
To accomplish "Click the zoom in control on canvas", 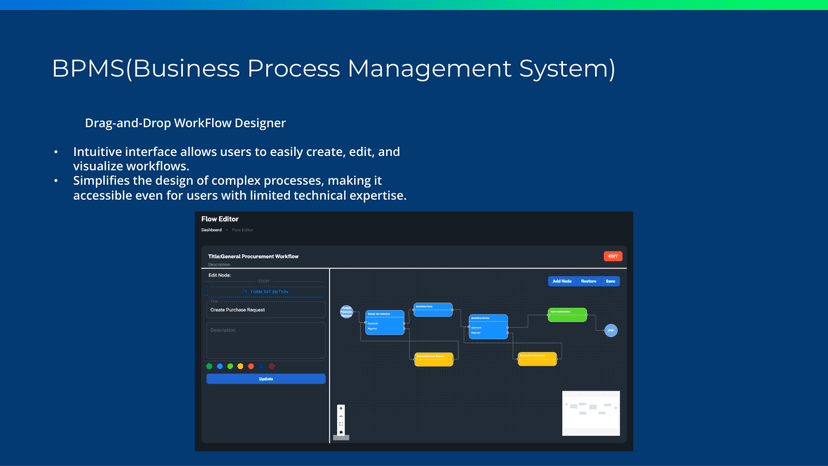I will point(341,409).
